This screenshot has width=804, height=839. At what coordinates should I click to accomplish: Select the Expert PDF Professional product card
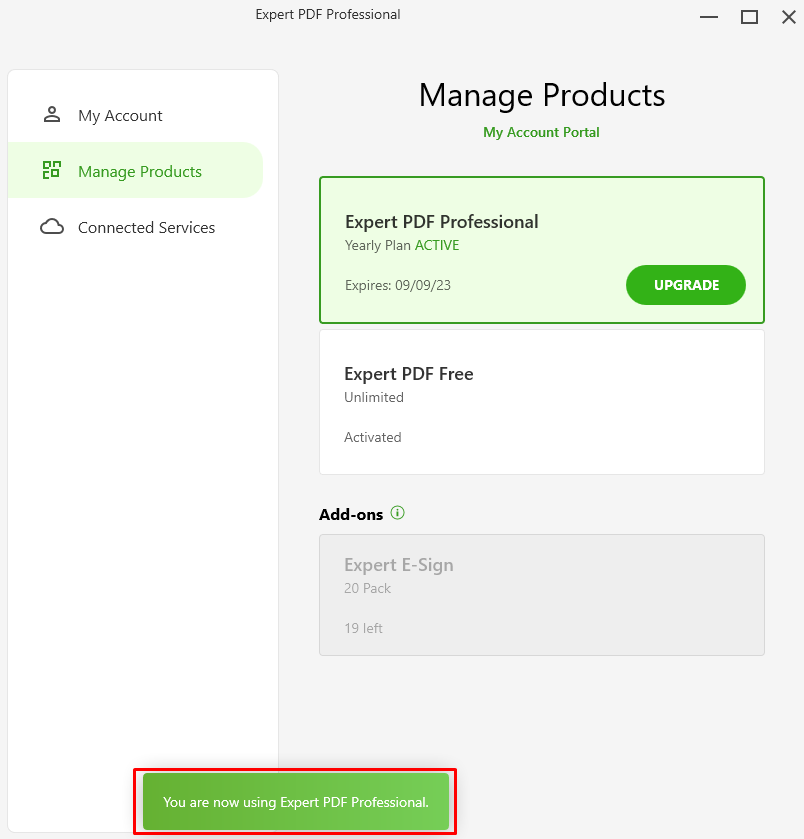click(x=542, y=250)
